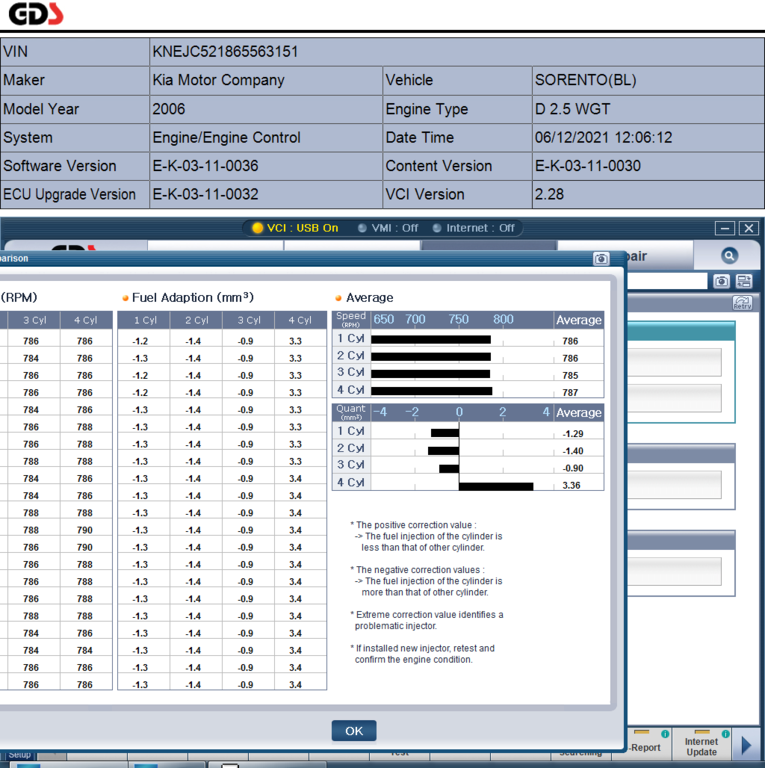Click the Retry icon
This screenshot has height=768, width=765.
742,303
